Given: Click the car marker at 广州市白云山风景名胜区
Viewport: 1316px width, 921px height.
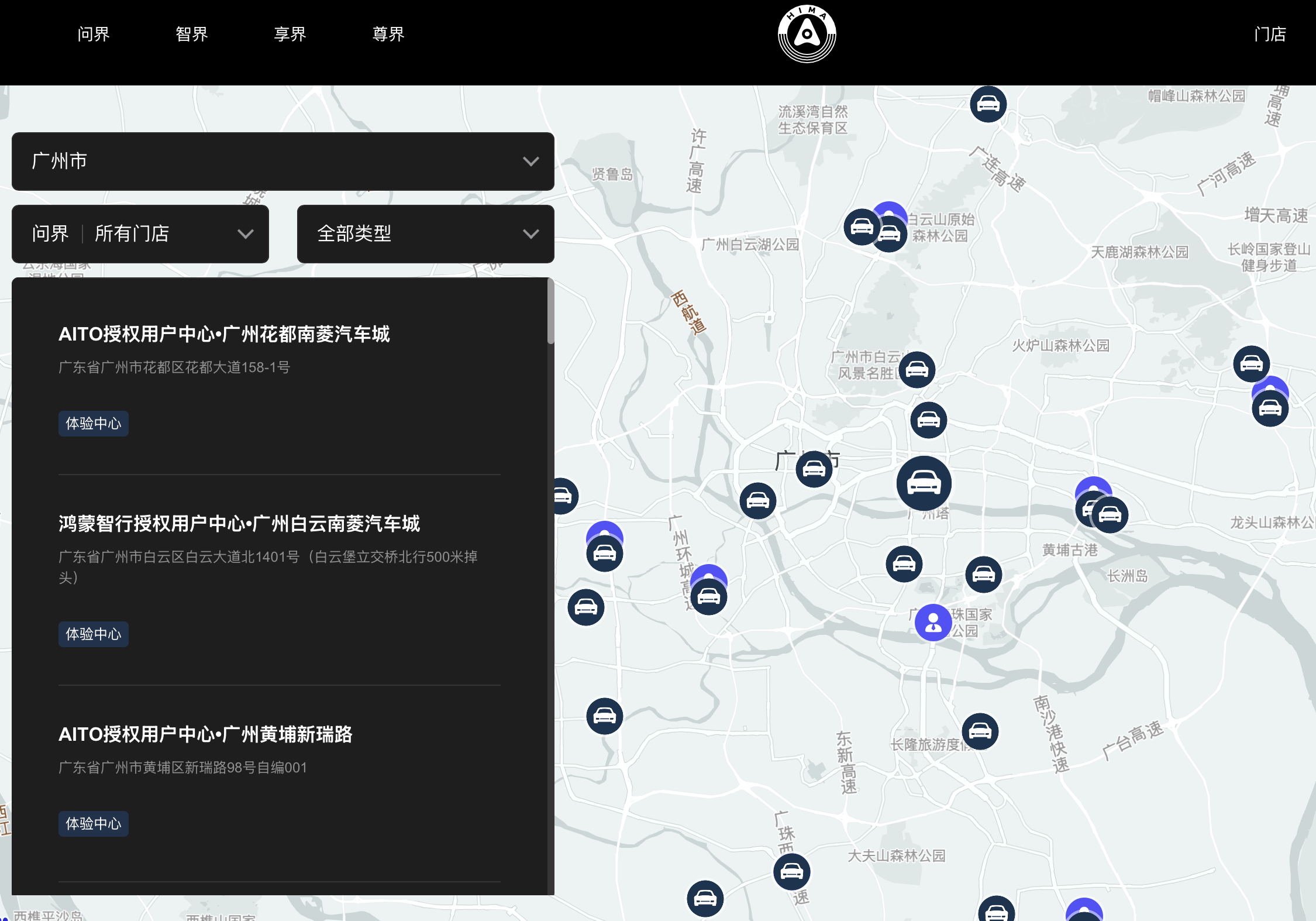Looking at the screenshot, I should pyautogui.click(x=917, y=370).
